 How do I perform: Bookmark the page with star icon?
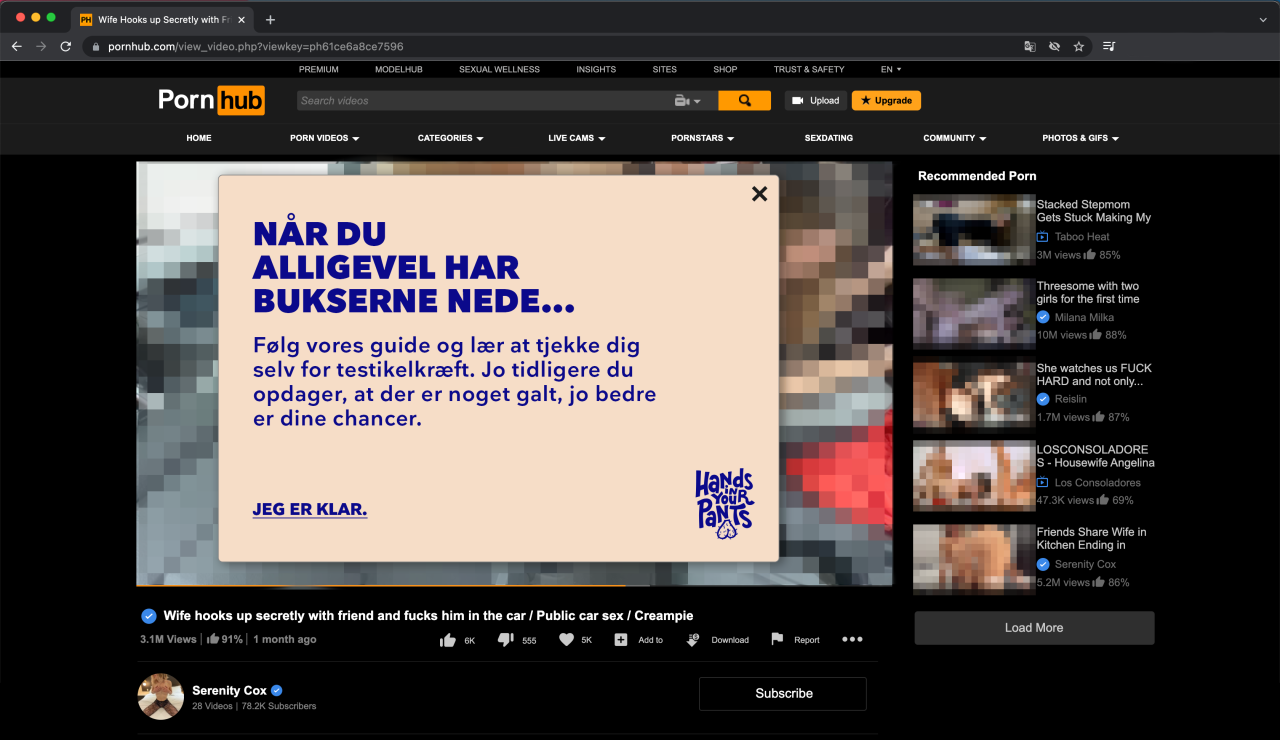coord(1079,46)
